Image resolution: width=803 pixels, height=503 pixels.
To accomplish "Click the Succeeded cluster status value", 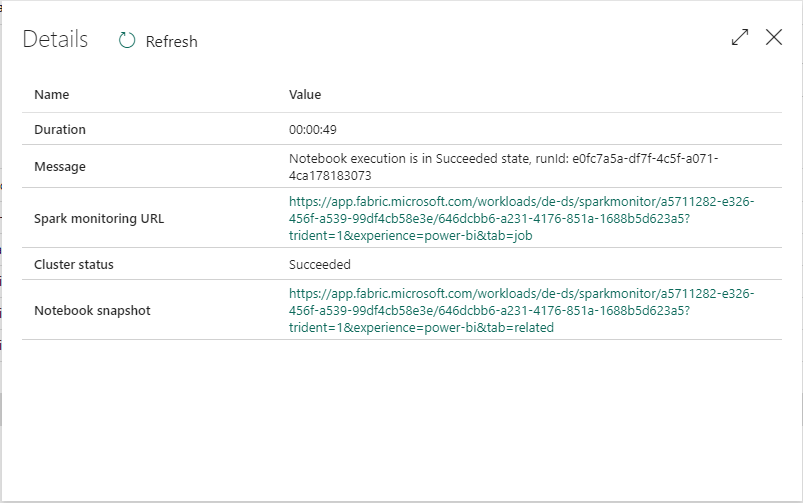I will (320, 265).
